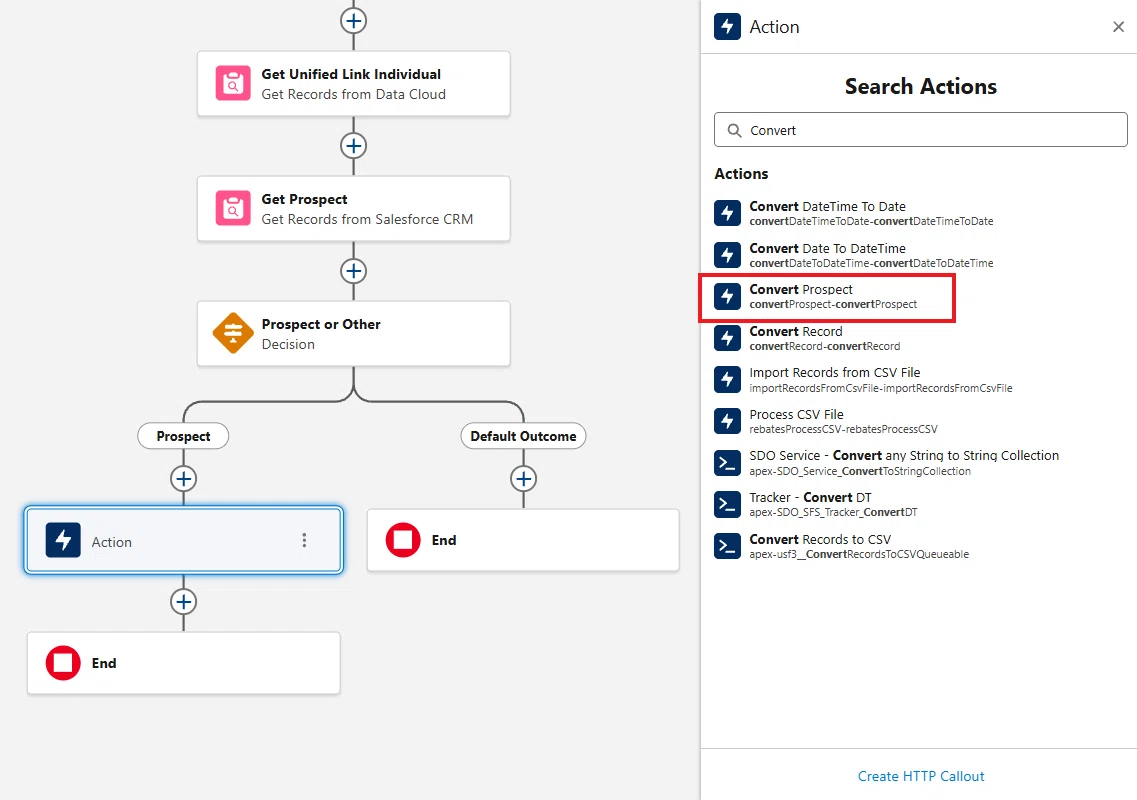Add element between the Action node and End
This screenshot has width=1137, height=800.
click(x=183, y=602)
